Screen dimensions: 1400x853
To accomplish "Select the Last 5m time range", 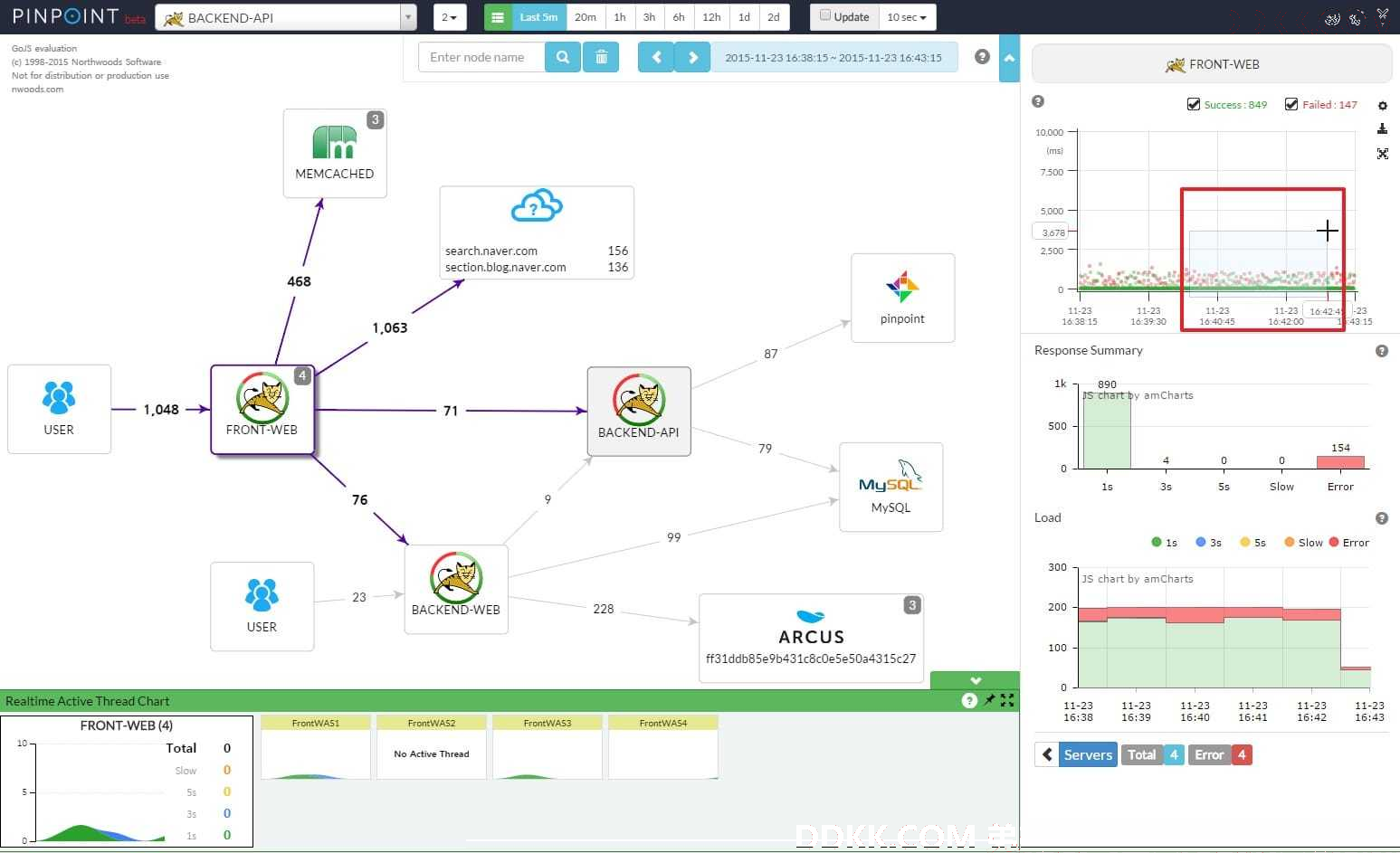I will point(538,17).
